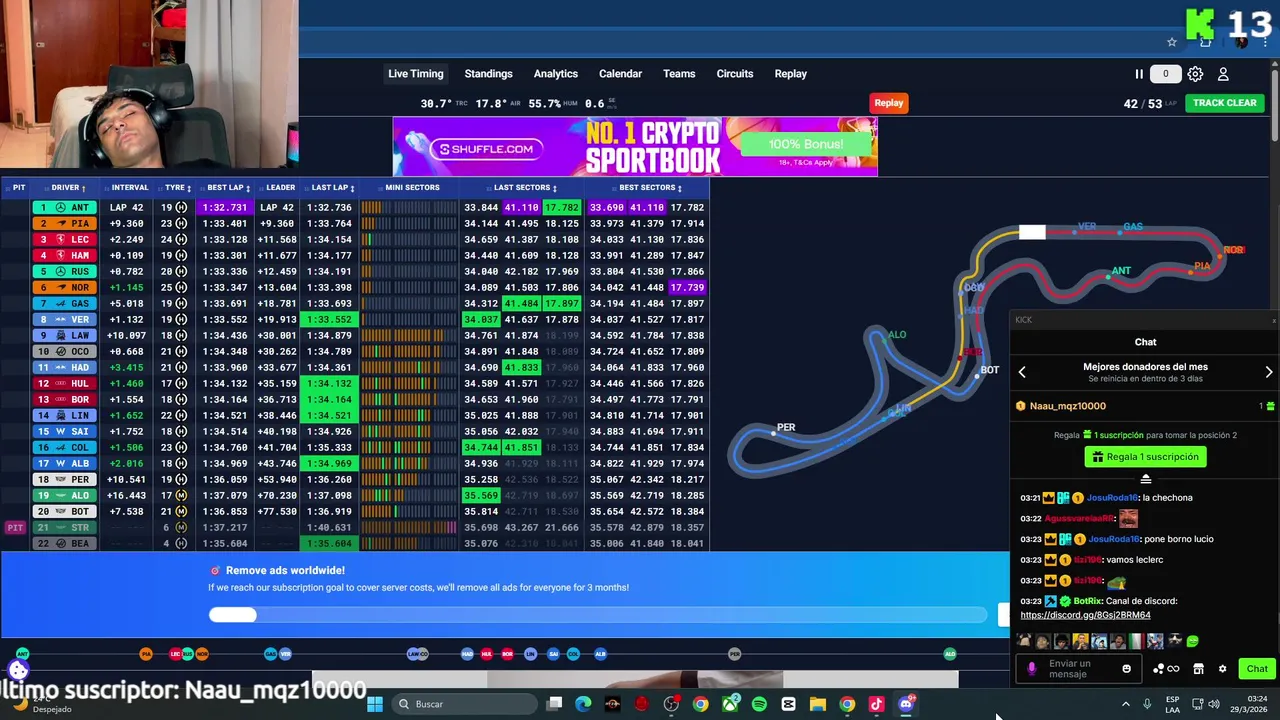This screenshot has height=720, width=1280.
Task: Open the user account icon
Action: tap(1222, 74)
